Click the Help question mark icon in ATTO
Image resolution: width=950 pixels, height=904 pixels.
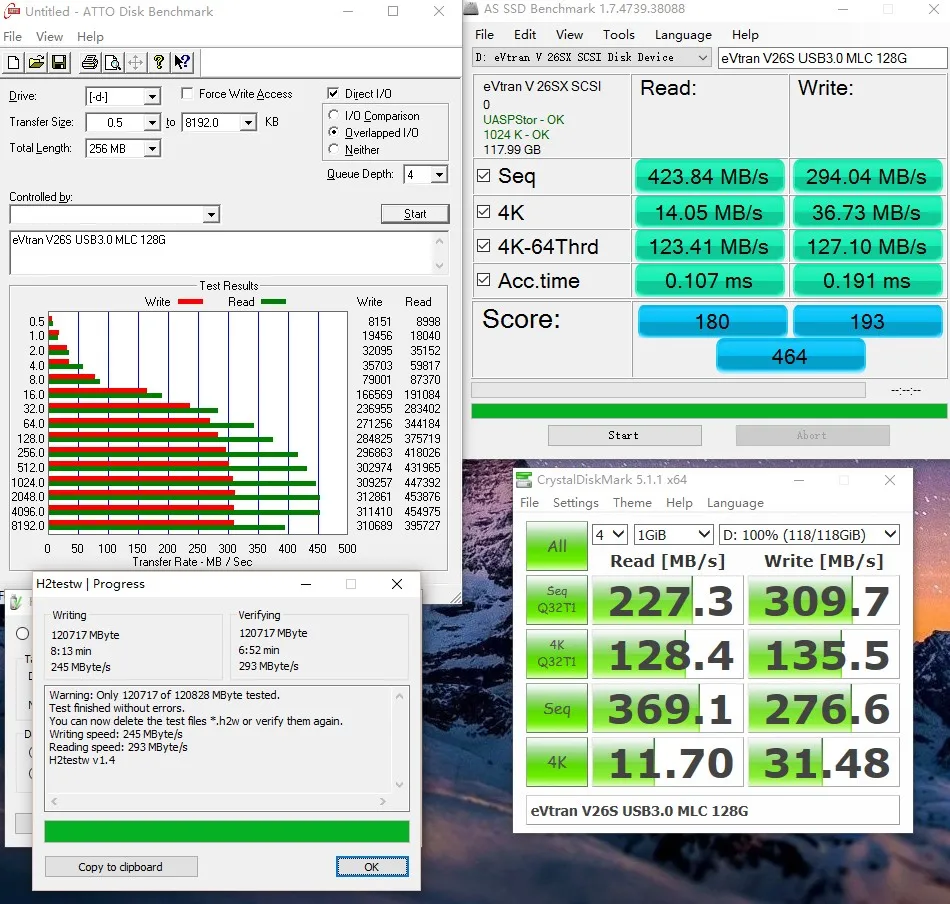[159, 62]
